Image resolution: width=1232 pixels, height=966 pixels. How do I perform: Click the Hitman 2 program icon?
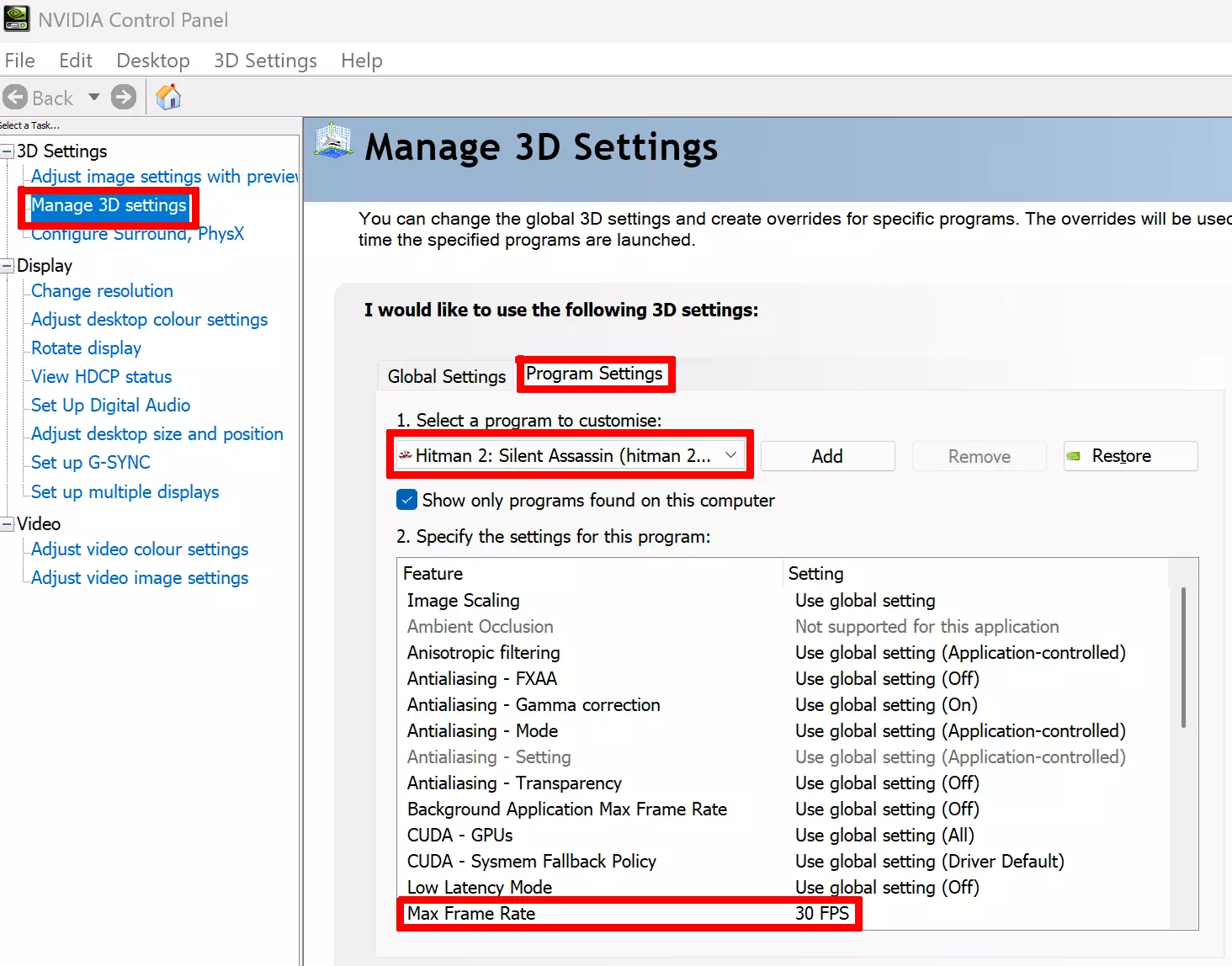click(x=406, y=455)
